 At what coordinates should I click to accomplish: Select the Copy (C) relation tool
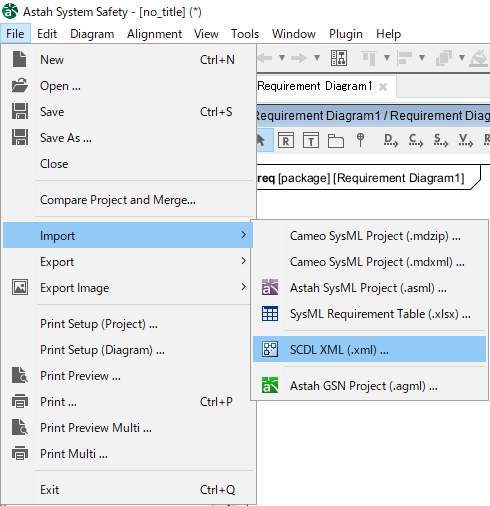[x=416, y=140]
